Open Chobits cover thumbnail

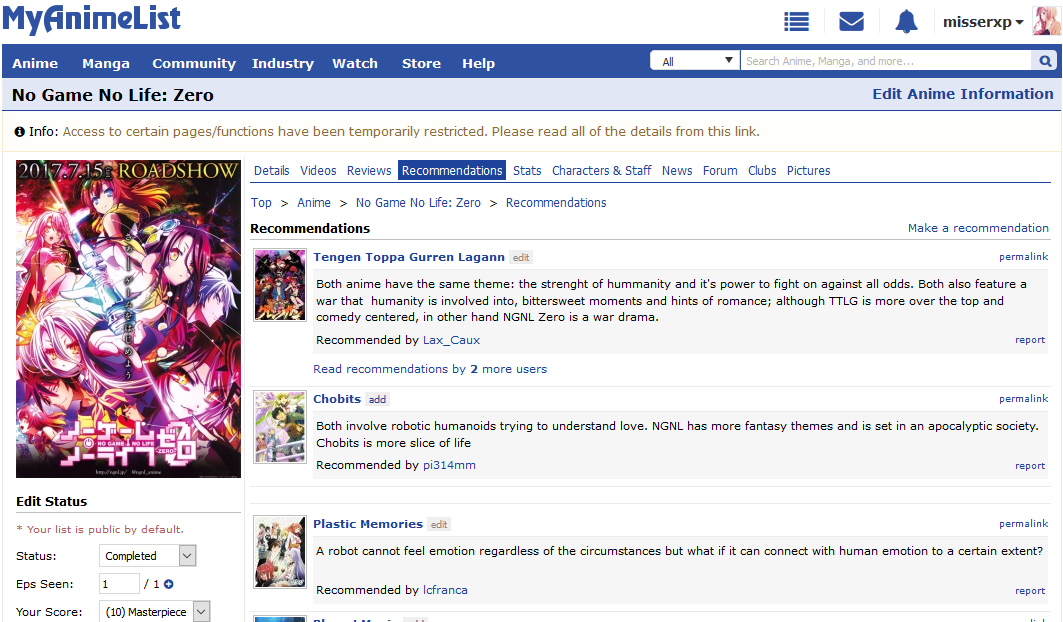(x=280, y=427)
